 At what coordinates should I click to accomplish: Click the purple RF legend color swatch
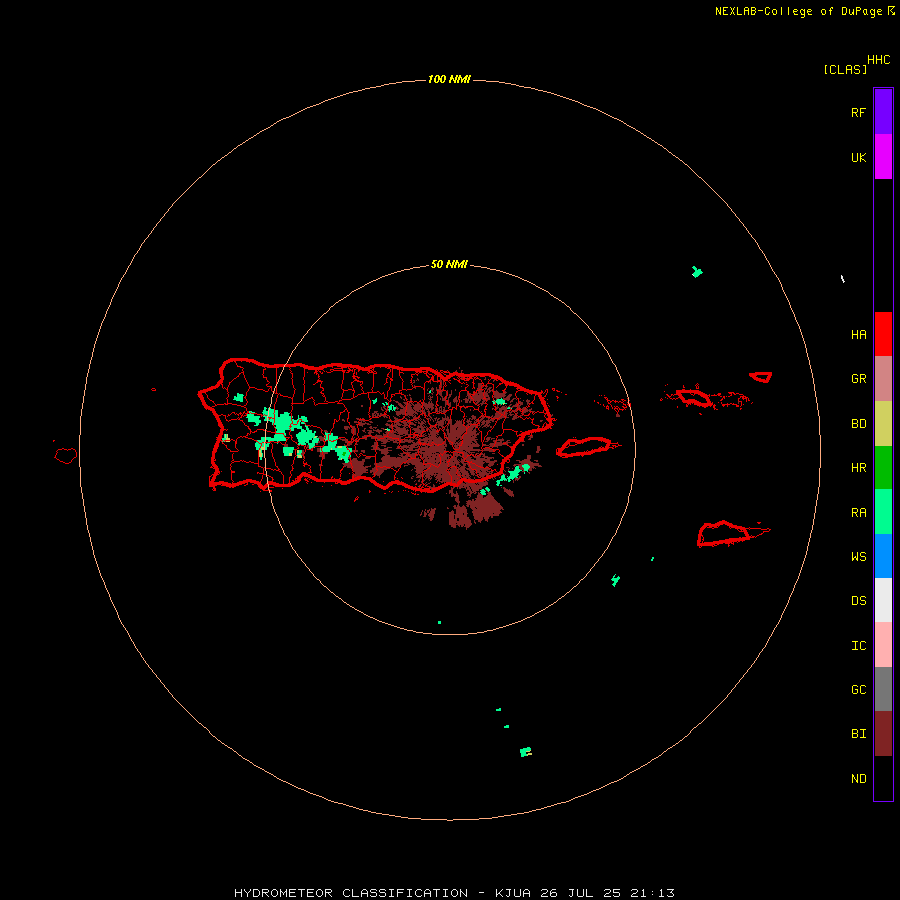(883, 111)
